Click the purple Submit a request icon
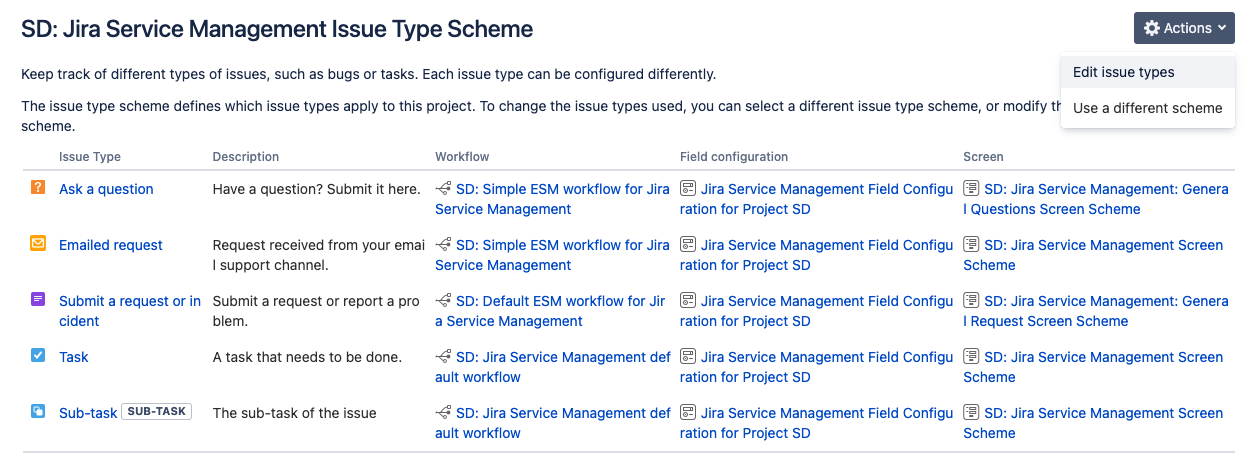This screenshot has height=472, width=1257. pyautogui.click(x=38, y=300)
